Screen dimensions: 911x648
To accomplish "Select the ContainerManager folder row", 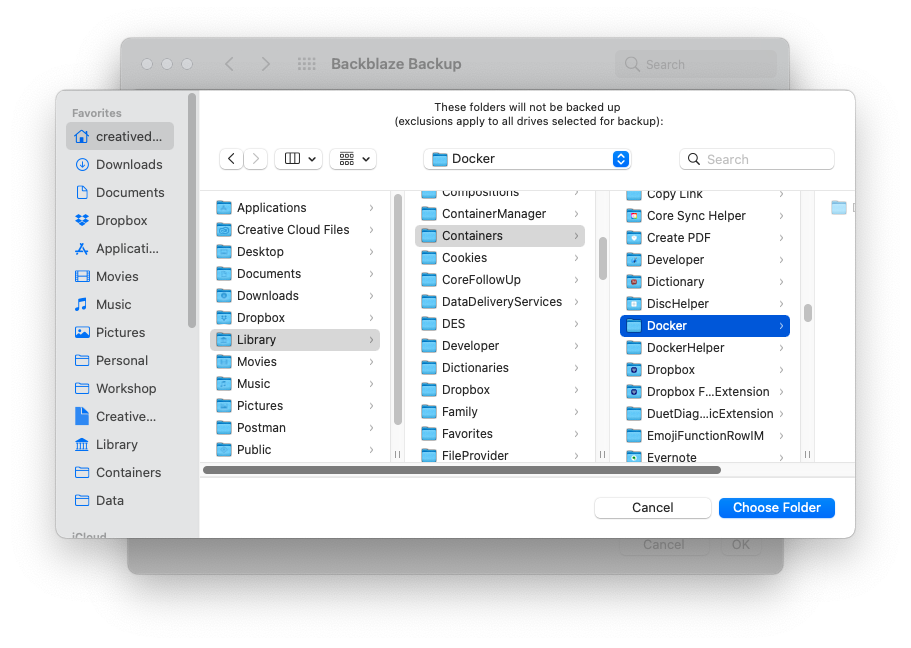I will tap(500, 214).
